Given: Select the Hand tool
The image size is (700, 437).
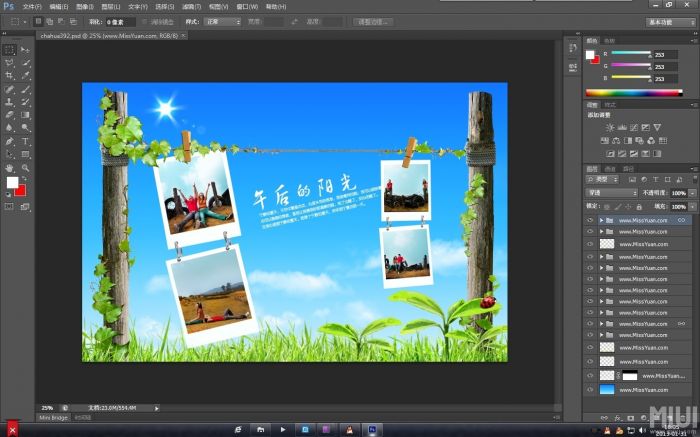Looking at the screenshot, I should pos(9,168).
